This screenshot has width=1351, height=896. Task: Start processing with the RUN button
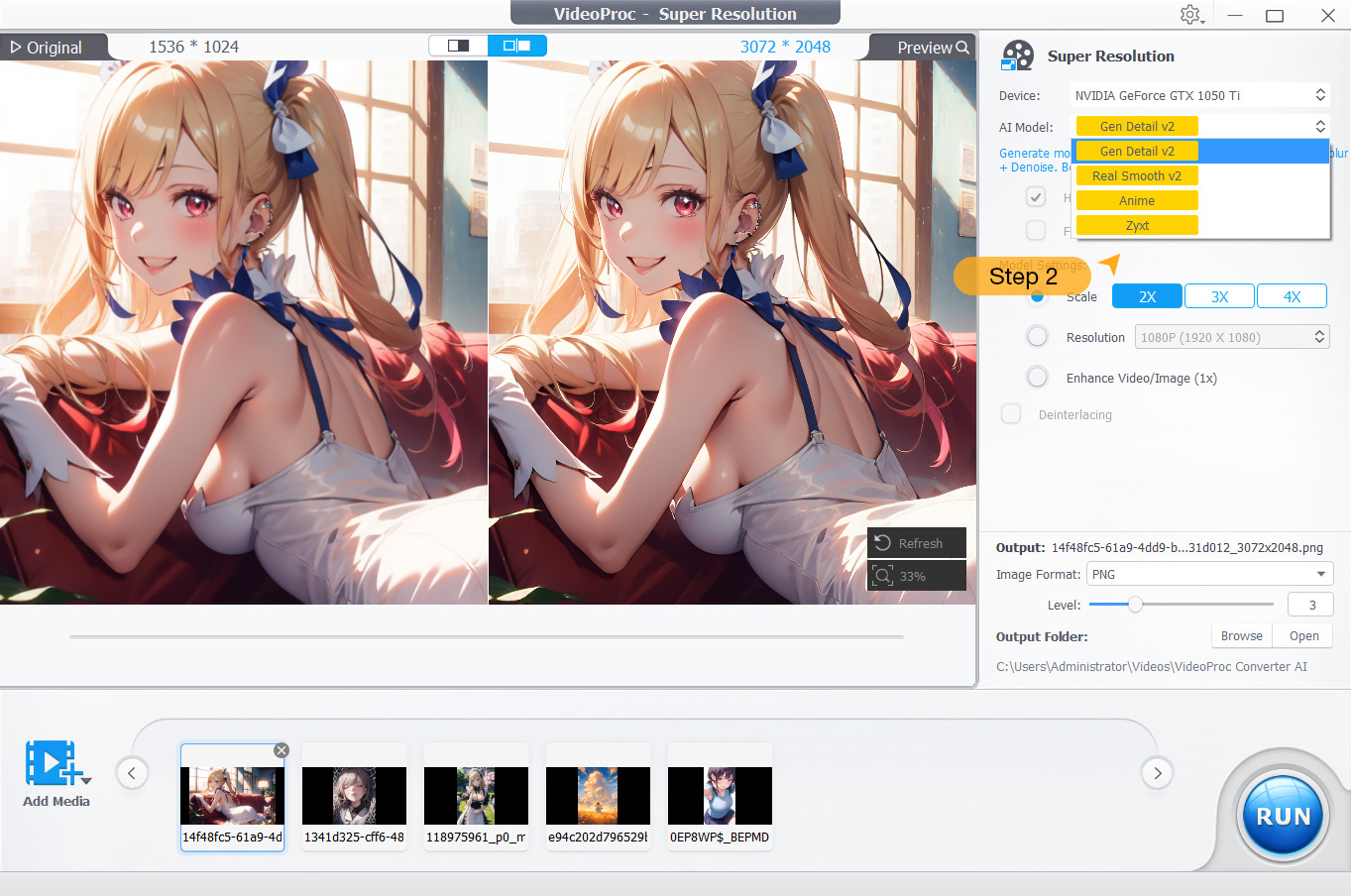coord(1283,816)
